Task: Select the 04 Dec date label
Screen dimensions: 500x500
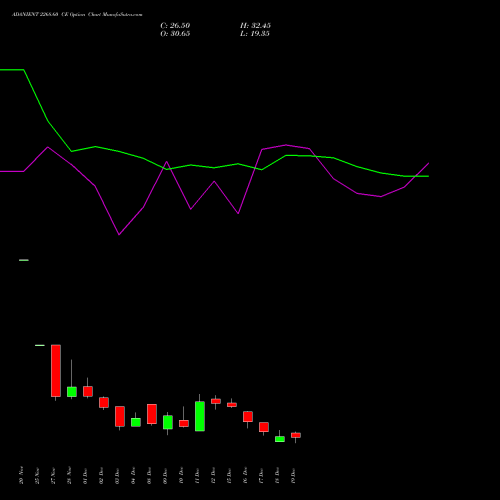Action: (133, 475)
